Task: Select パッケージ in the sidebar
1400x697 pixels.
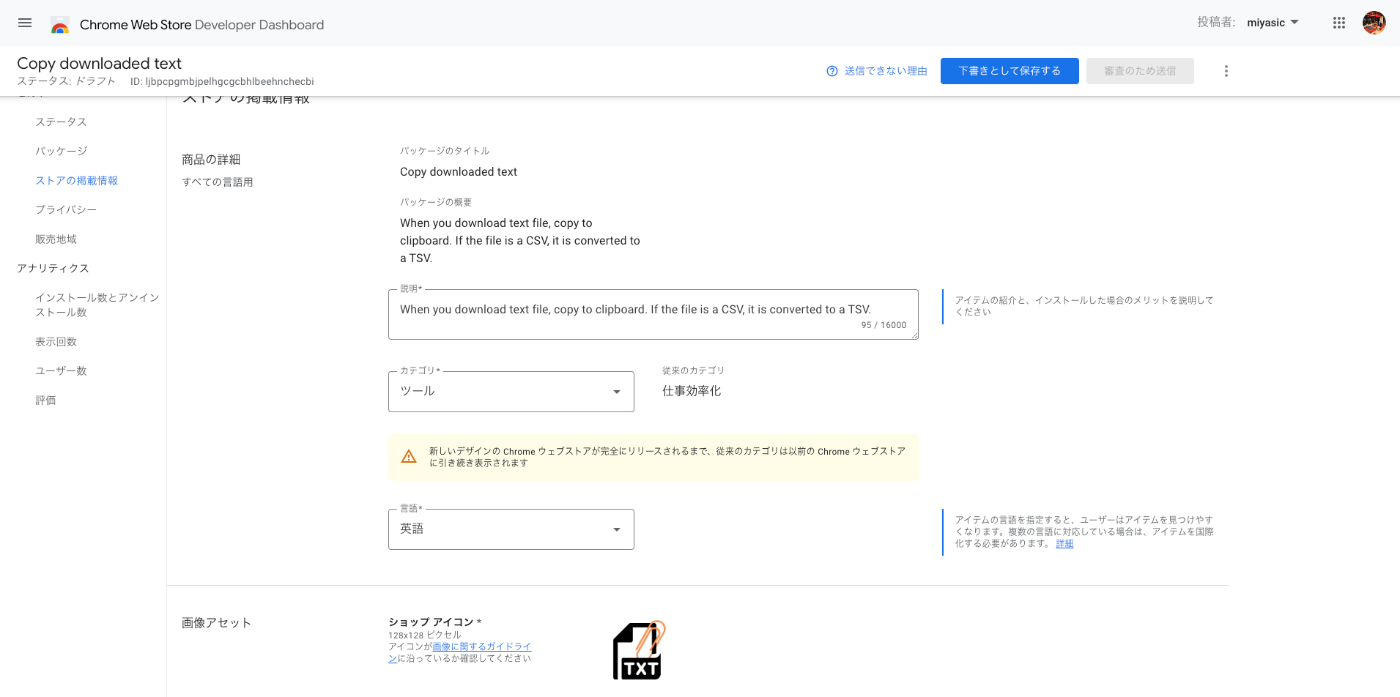Action: tap(61, 151)
